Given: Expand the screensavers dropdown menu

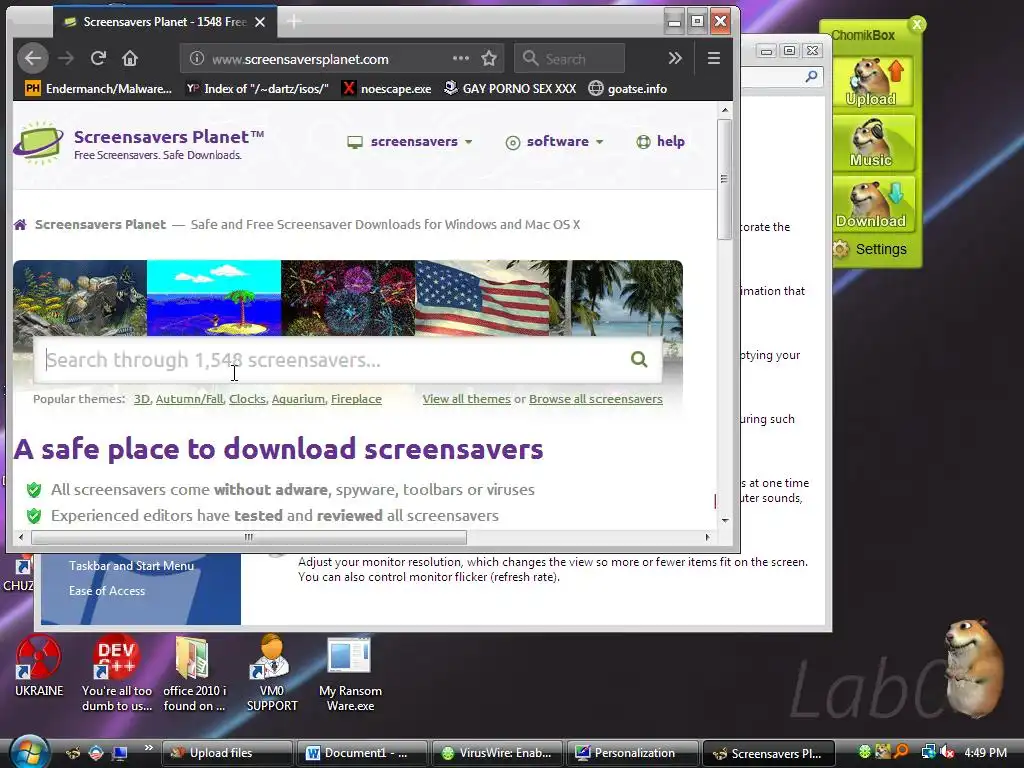Looking at the screenshot, I should coord(409,142).
